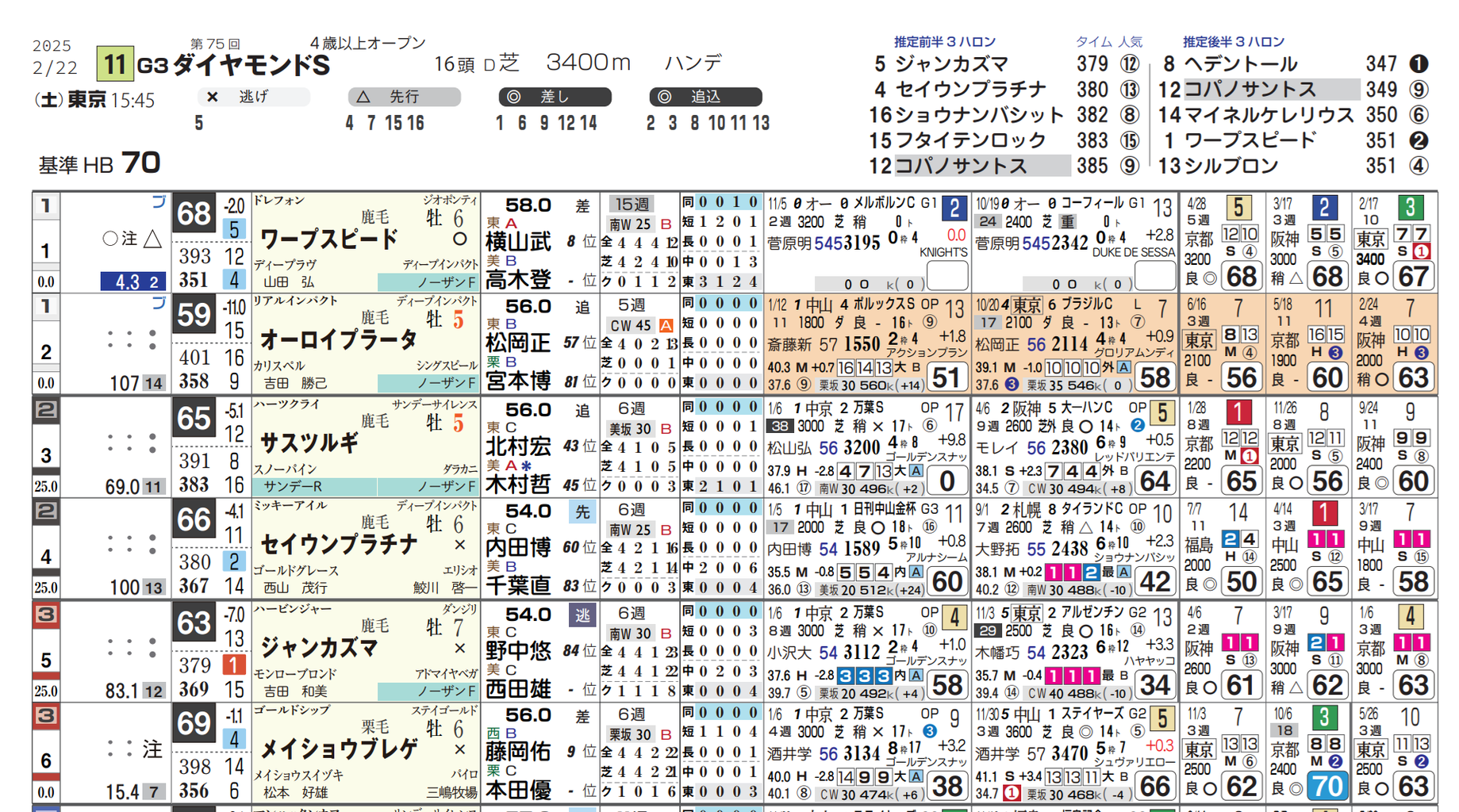Click the grey frame 2 box beside サスツルギ
The image size is (1459, 812).
click(x=45, y=410)
